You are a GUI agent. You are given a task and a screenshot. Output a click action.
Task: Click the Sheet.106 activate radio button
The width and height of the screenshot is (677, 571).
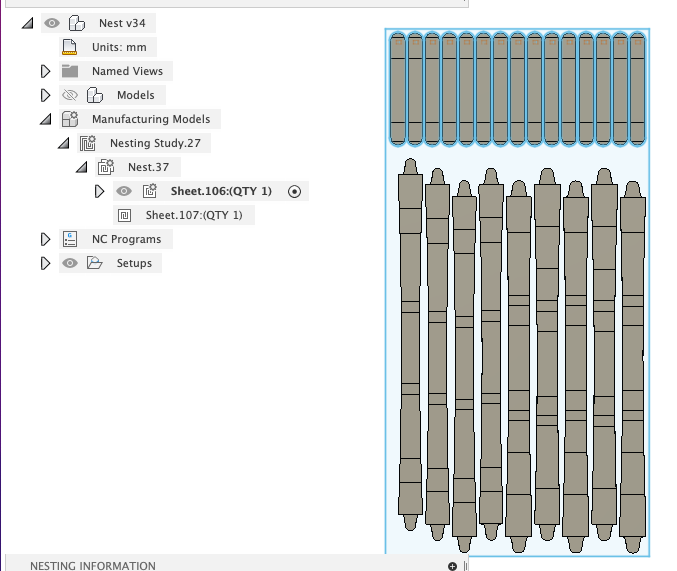294,191
